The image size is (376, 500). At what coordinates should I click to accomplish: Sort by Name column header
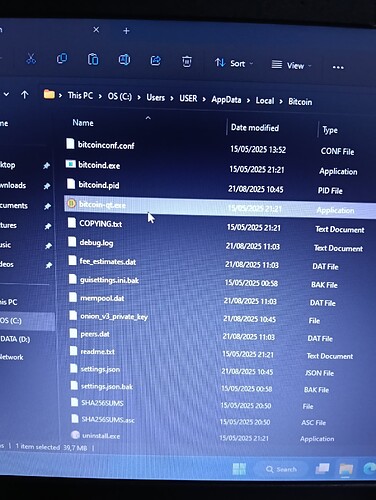click(83, 123)
